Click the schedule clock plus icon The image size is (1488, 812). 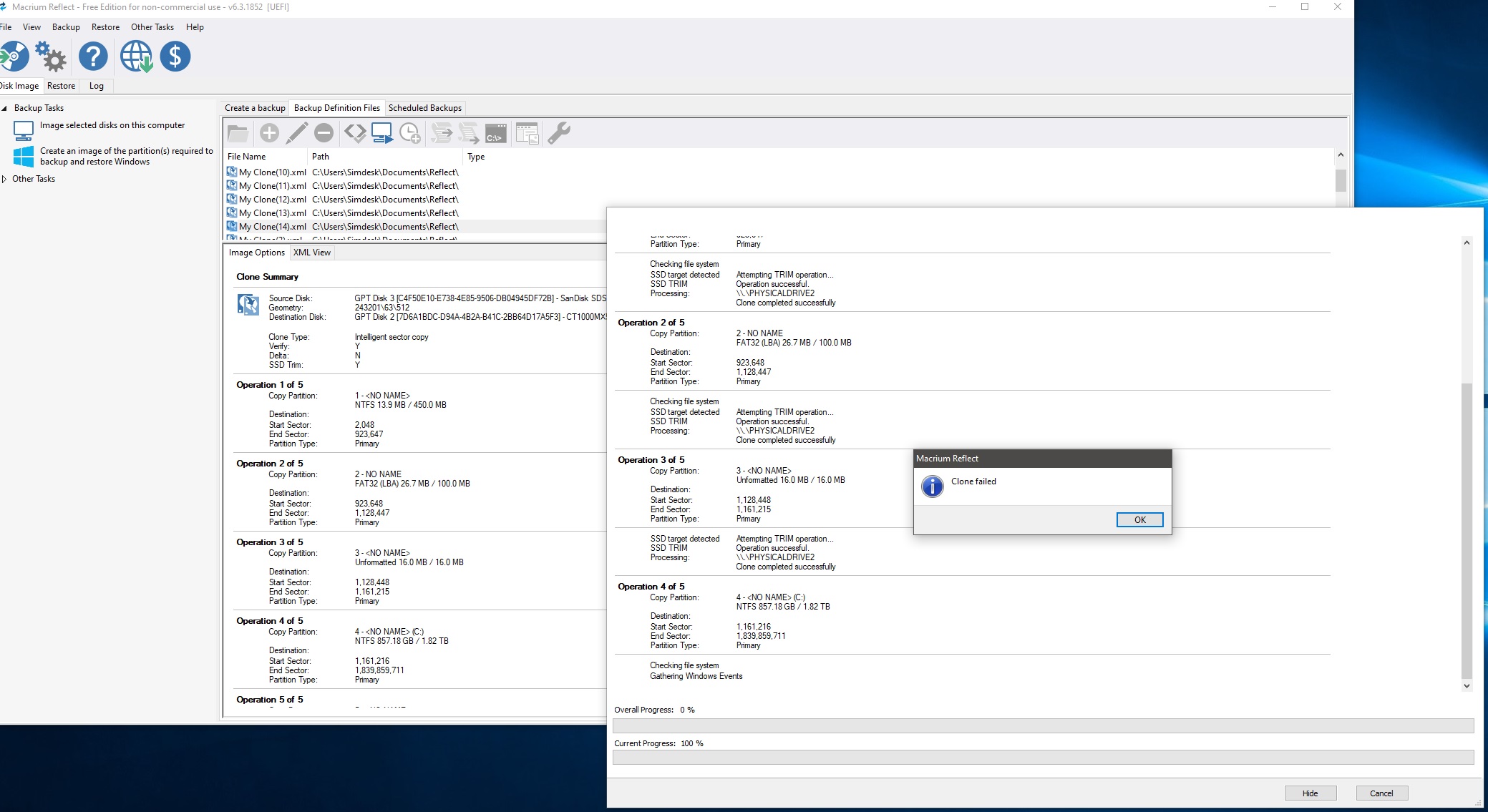[x=410, y=133]
